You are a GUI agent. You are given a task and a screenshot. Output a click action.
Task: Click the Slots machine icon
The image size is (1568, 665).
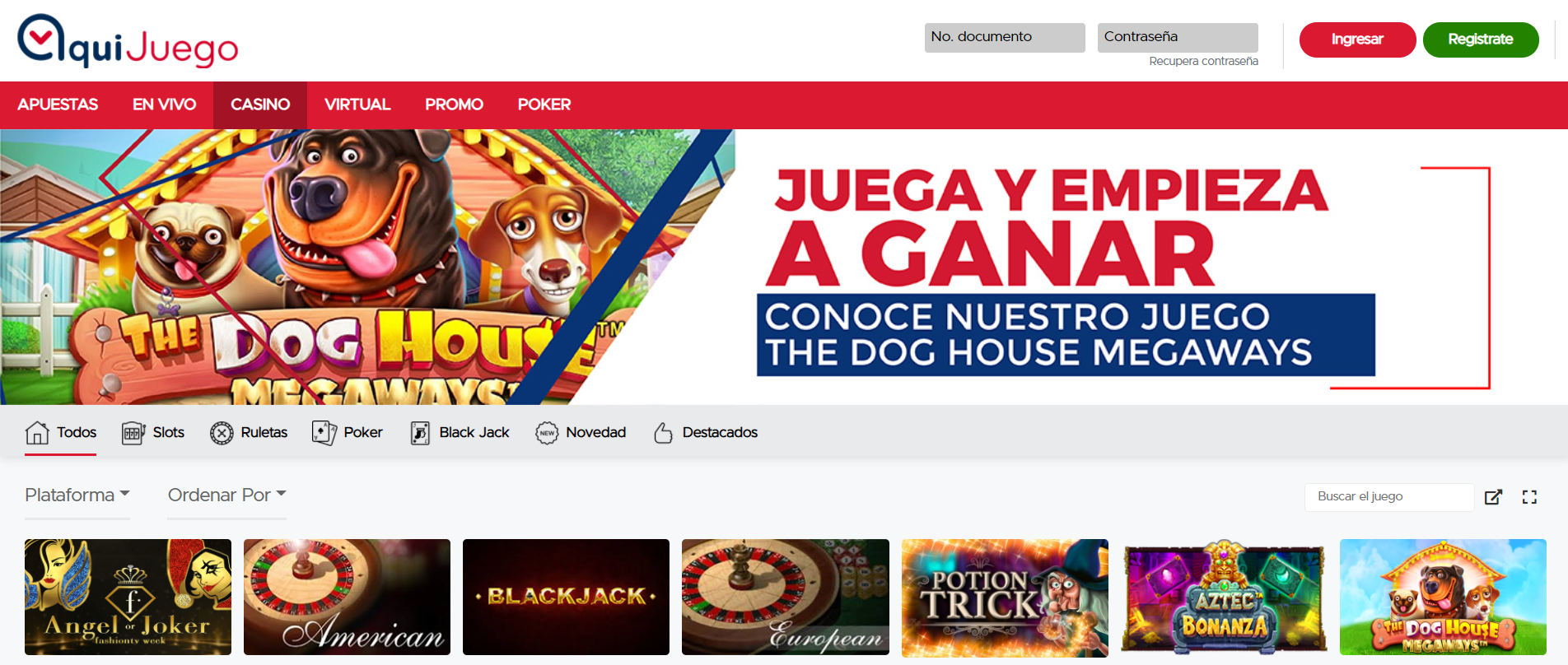click(133, 433)
